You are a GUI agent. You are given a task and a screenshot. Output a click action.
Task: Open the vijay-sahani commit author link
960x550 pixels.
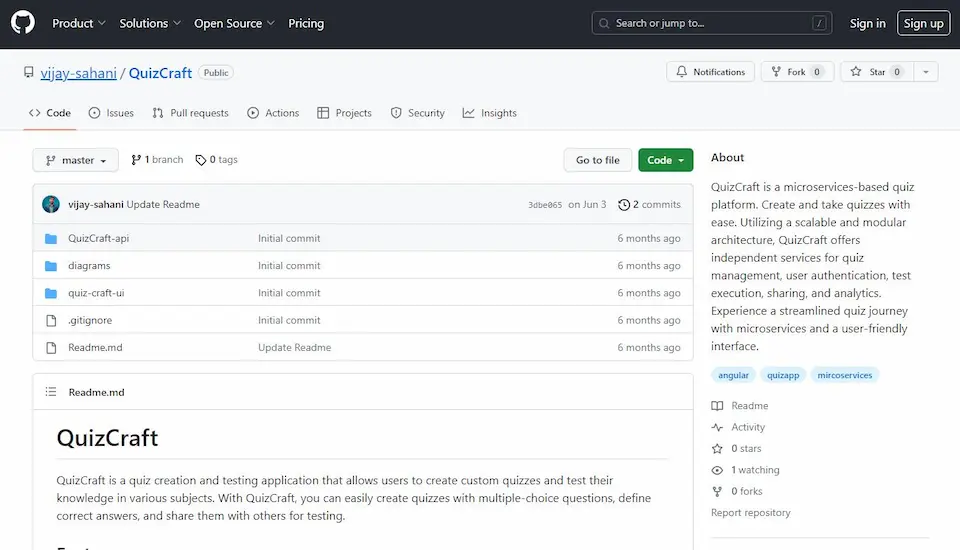[96, 205]
